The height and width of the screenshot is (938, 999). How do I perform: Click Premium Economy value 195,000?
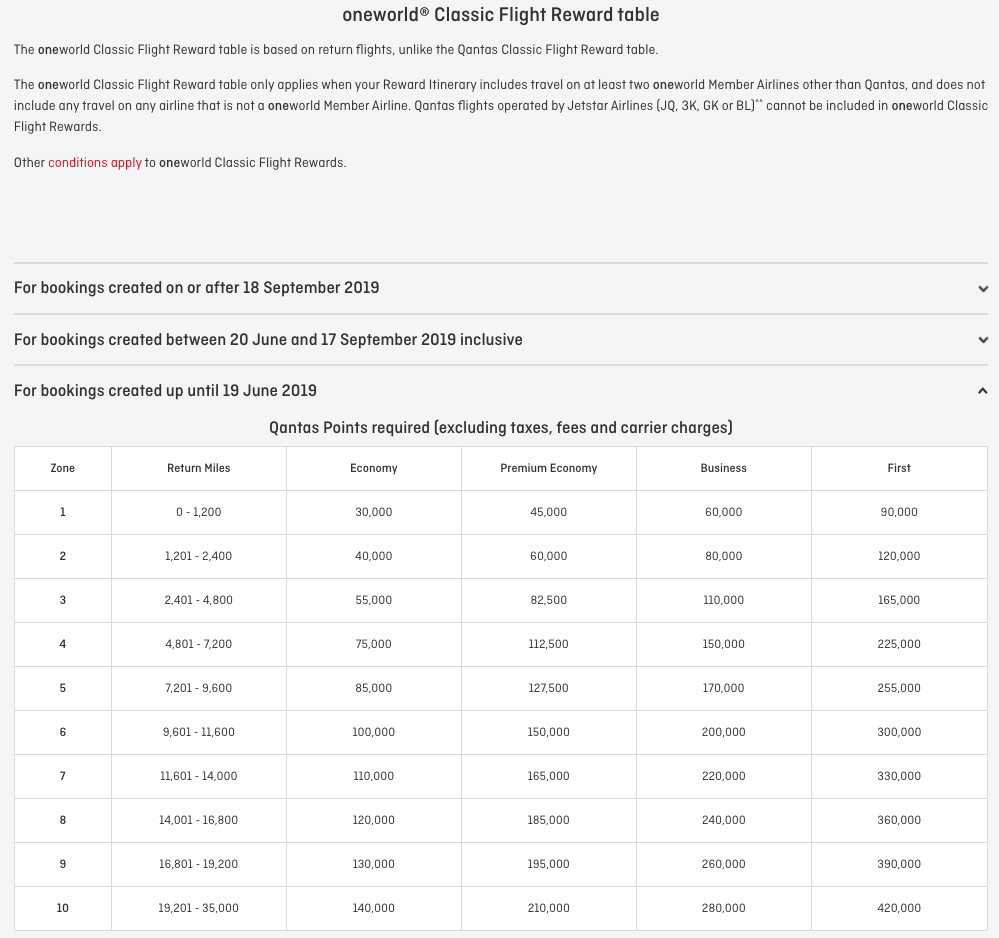pos(549,863)
